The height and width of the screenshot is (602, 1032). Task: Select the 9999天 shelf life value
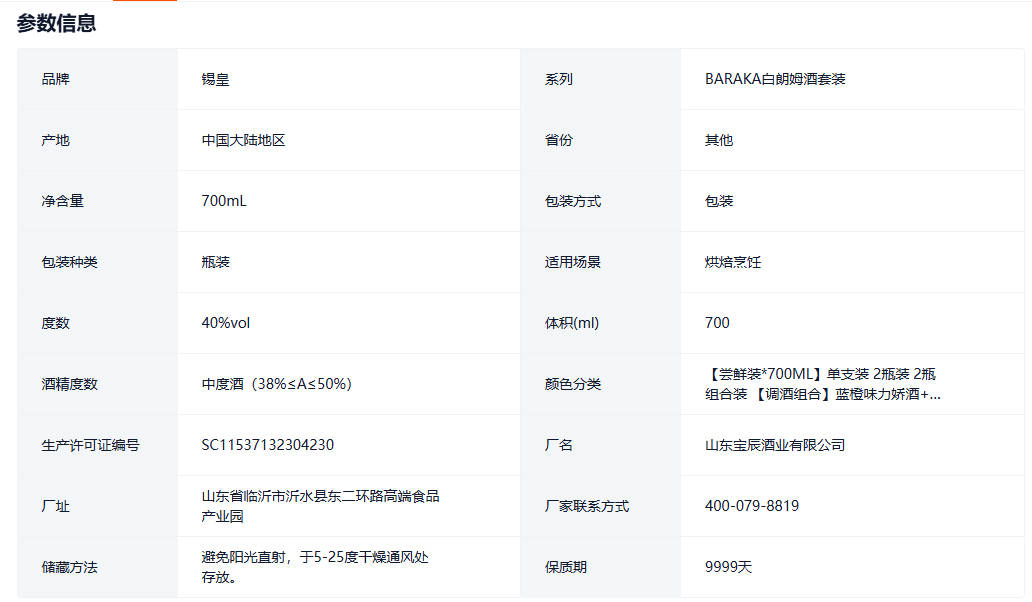[x=728, y=567]
